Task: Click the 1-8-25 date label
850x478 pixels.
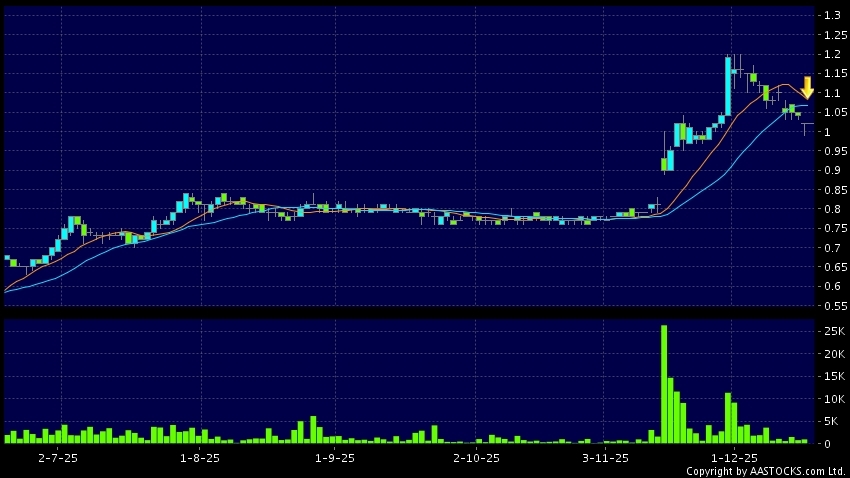Action: (199, 457)
